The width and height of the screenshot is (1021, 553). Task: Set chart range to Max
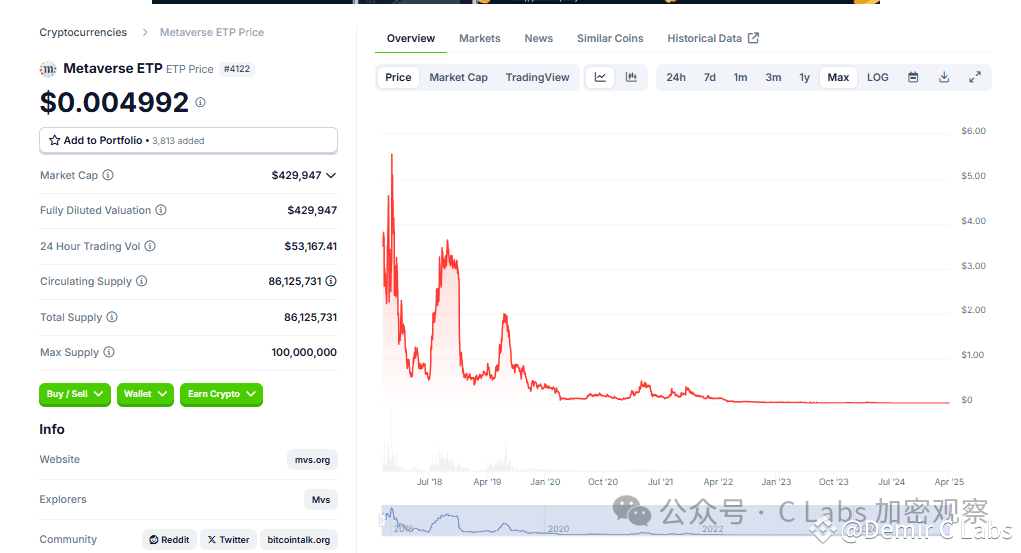tap(838, 77)
